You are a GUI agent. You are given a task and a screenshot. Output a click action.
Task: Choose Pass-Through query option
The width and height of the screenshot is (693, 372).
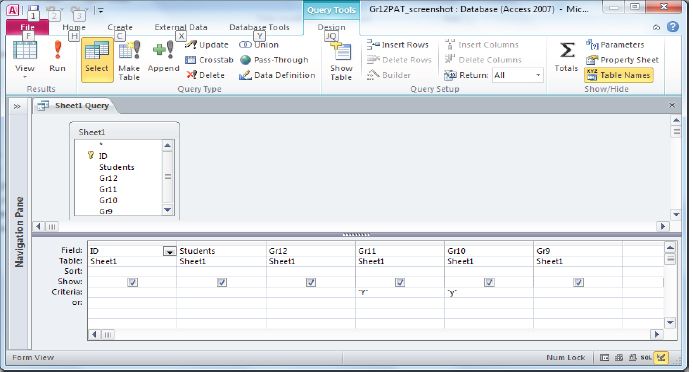point(274,60)
